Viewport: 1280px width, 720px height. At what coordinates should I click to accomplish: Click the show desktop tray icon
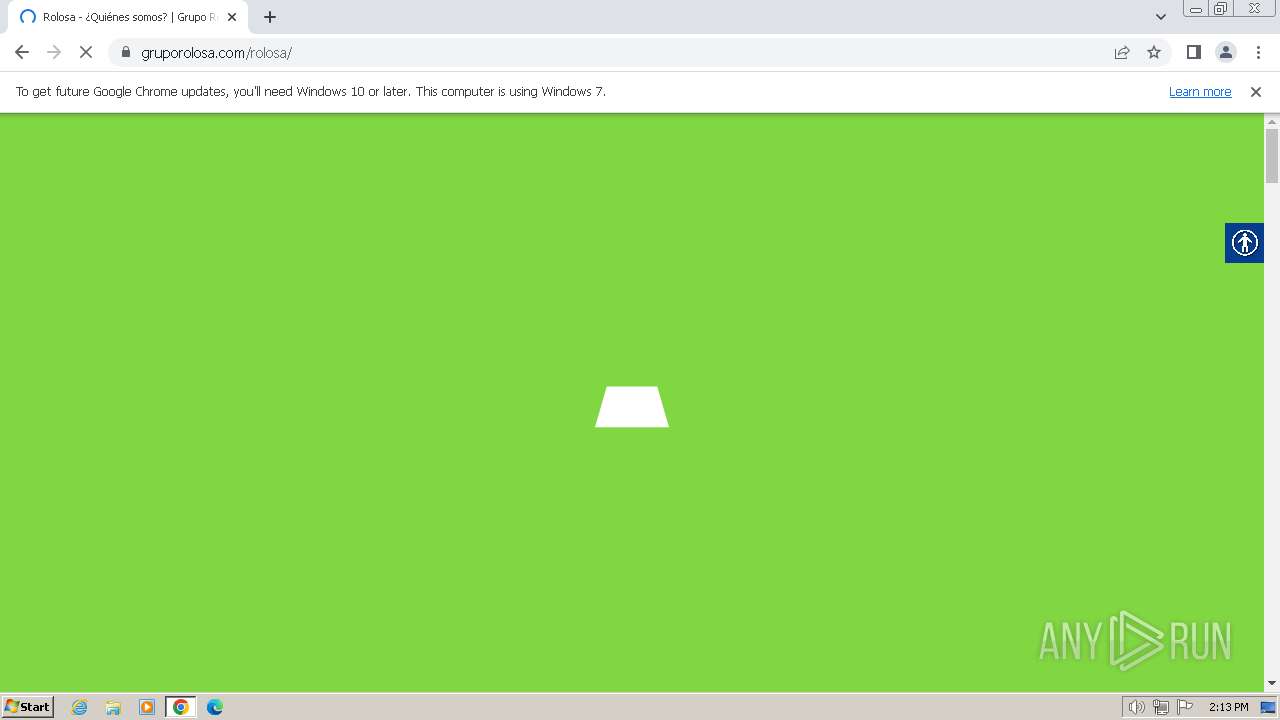coord(1268,707)
